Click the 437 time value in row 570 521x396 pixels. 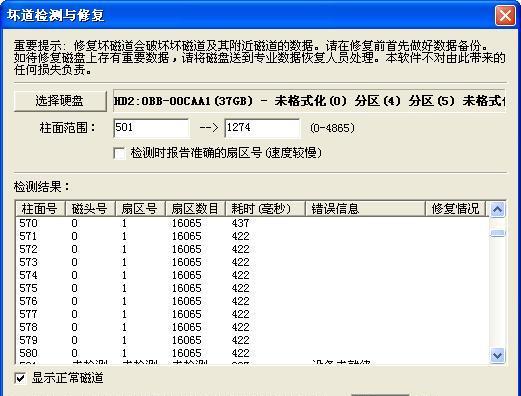[240, 223]
